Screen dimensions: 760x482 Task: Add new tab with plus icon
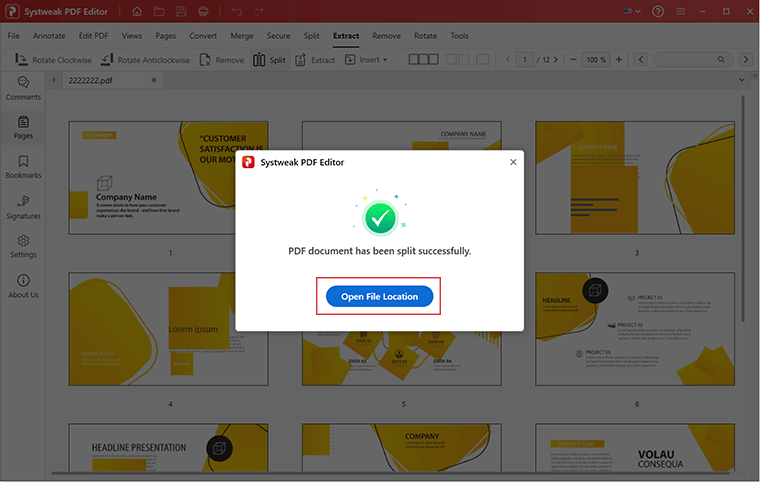(54, 80)
